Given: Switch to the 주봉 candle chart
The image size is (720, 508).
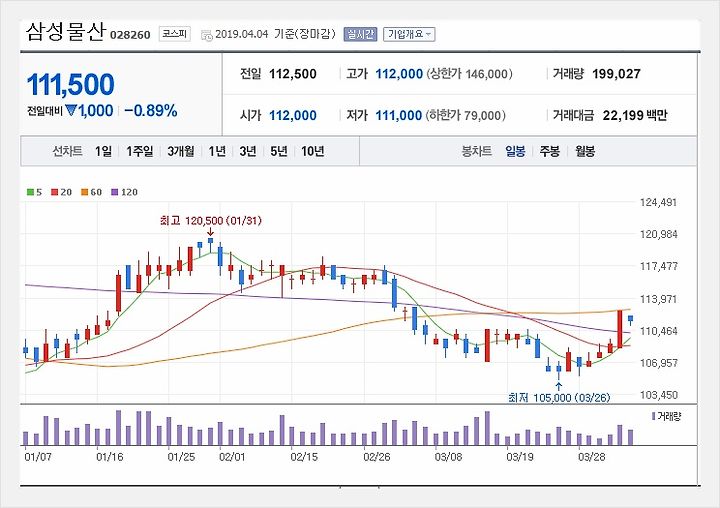Looking at the screenshot, I should pos(550,151).
